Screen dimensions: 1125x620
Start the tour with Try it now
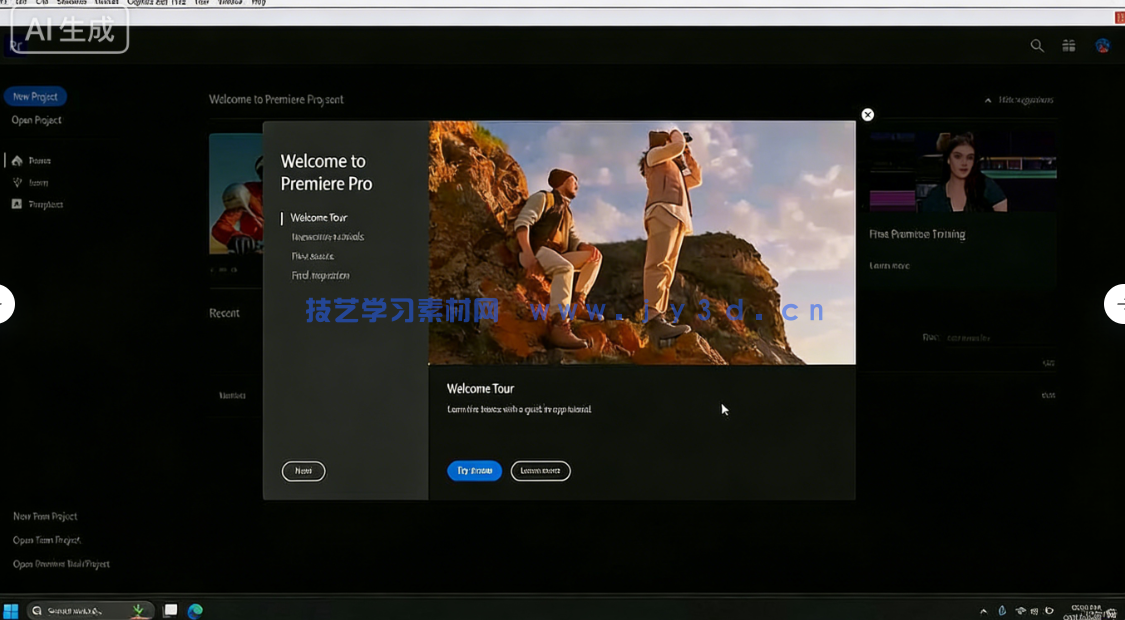tap(474, 470)
